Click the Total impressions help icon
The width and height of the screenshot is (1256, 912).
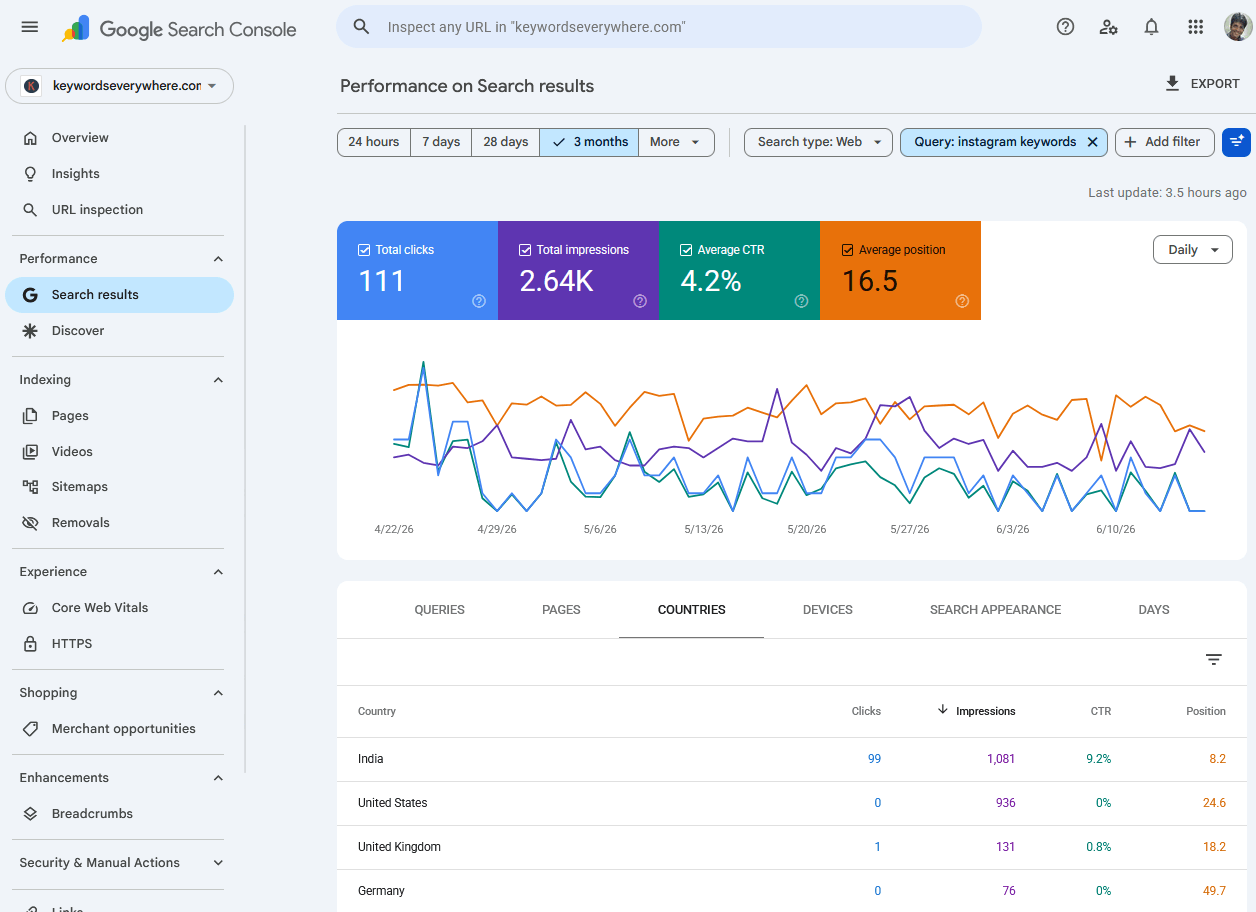coord(640,301)
